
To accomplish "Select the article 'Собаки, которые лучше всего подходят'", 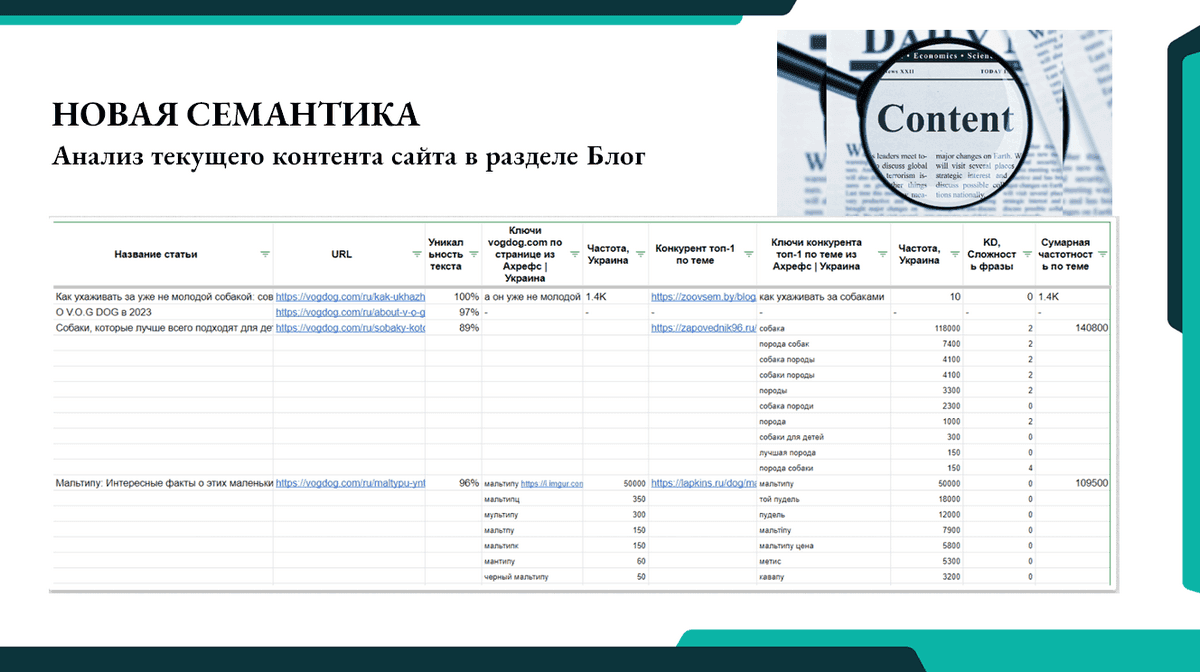I will tap(164, 327).
